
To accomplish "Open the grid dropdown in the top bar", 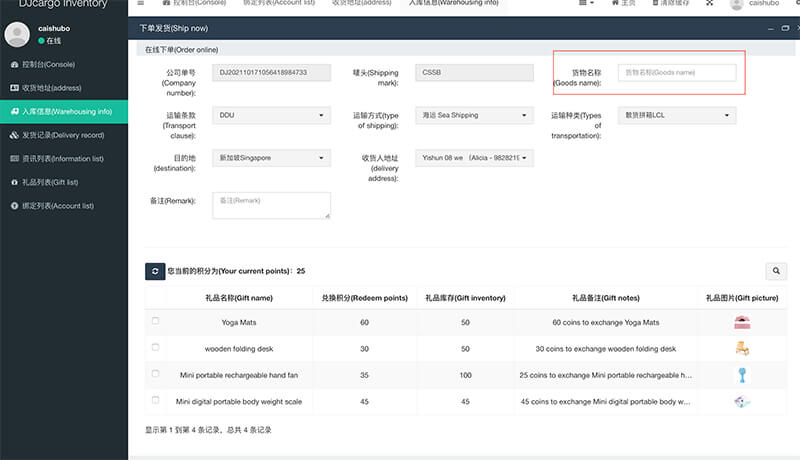I will click(586, 3).
